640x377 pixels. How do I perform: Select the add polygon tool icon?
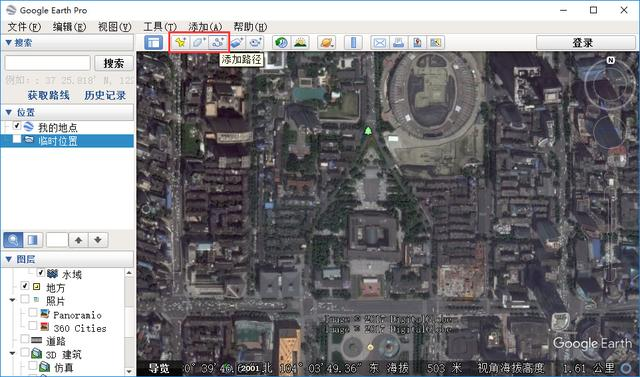(x=199, y=42)
